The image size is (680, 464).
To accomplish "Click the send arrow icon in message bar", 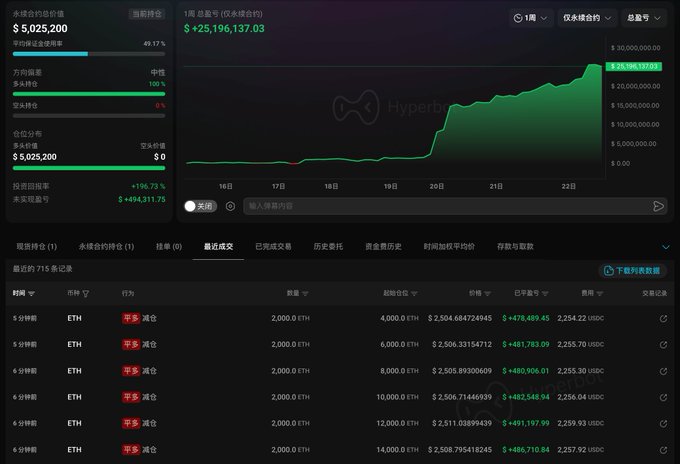I will point(658,206).
